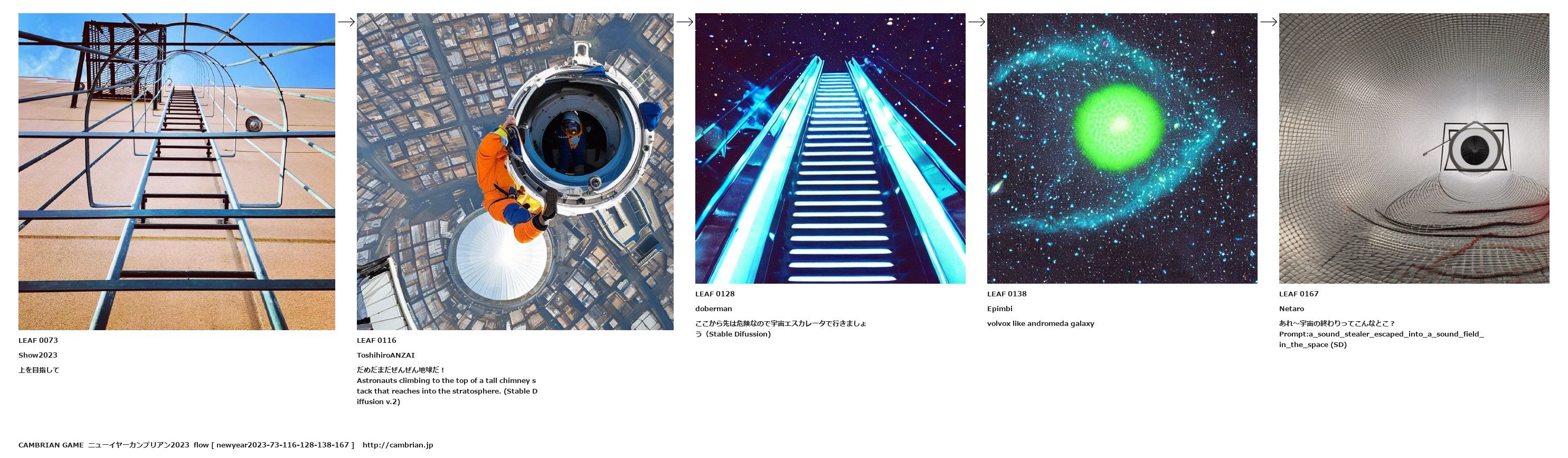
Task: Select author name Netaro
Action: click(1291, 309)
